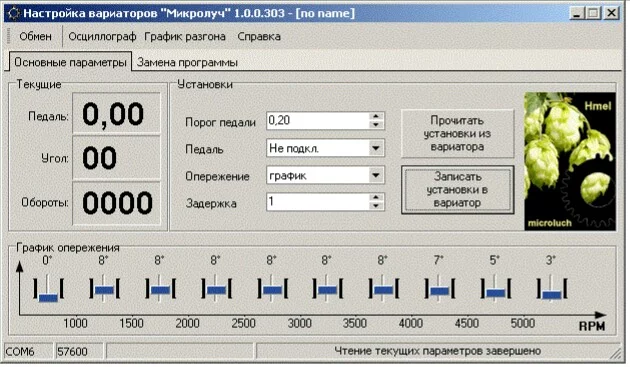Increase the Порог педали value with up arrow
Viewport: 630px width, 367px height.
376,116
